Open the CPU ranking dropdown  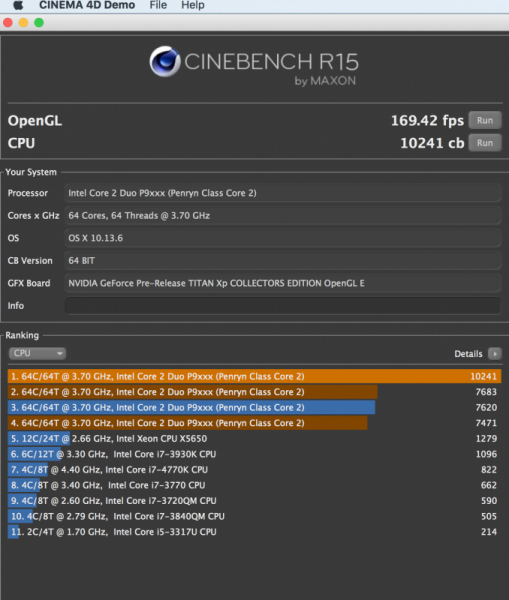coord(37,353)
